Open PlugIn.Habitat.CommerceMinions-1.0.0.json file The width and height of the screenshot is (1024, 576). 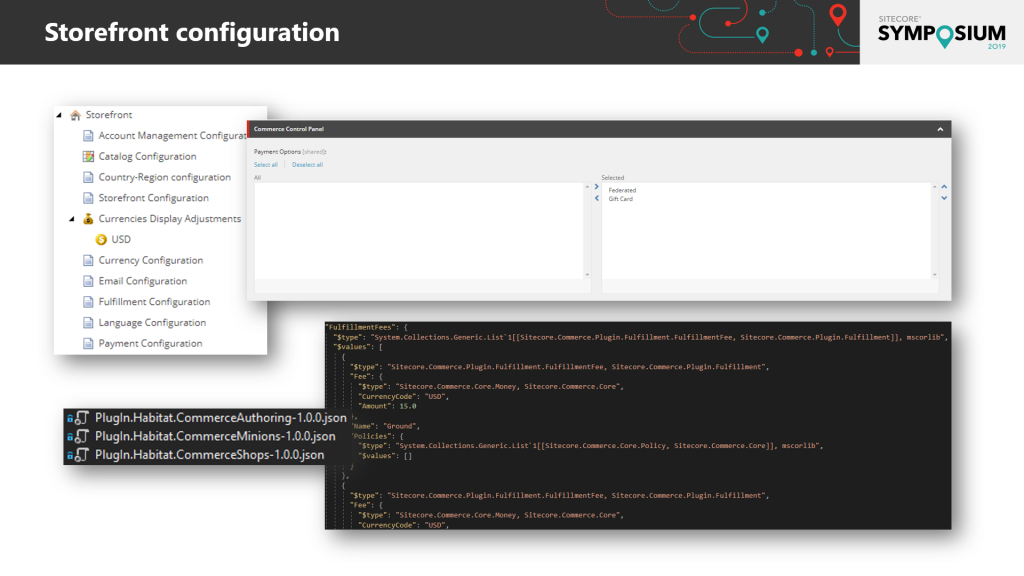pyautogui.click(x=215, y=436)
